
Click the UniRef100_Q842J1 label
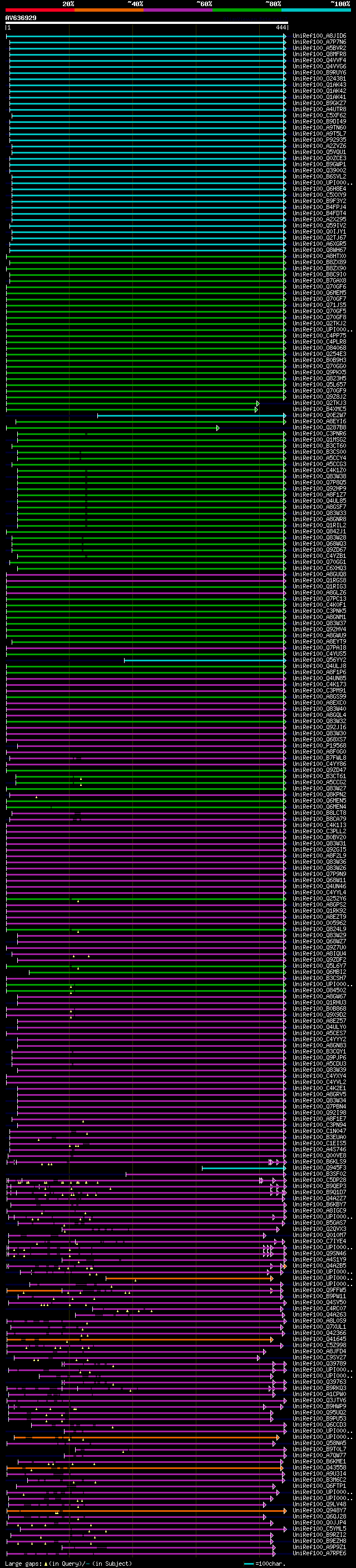pyautogui.click(x=319, y=531)
